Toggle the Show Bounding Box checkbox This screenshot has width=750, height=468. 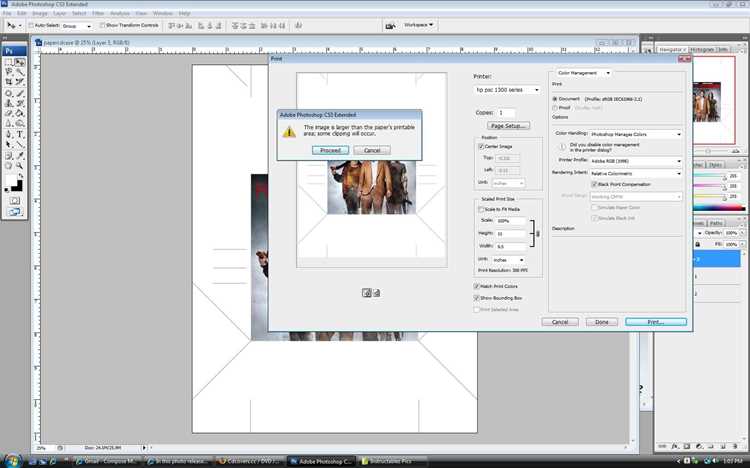coord(476,298)
